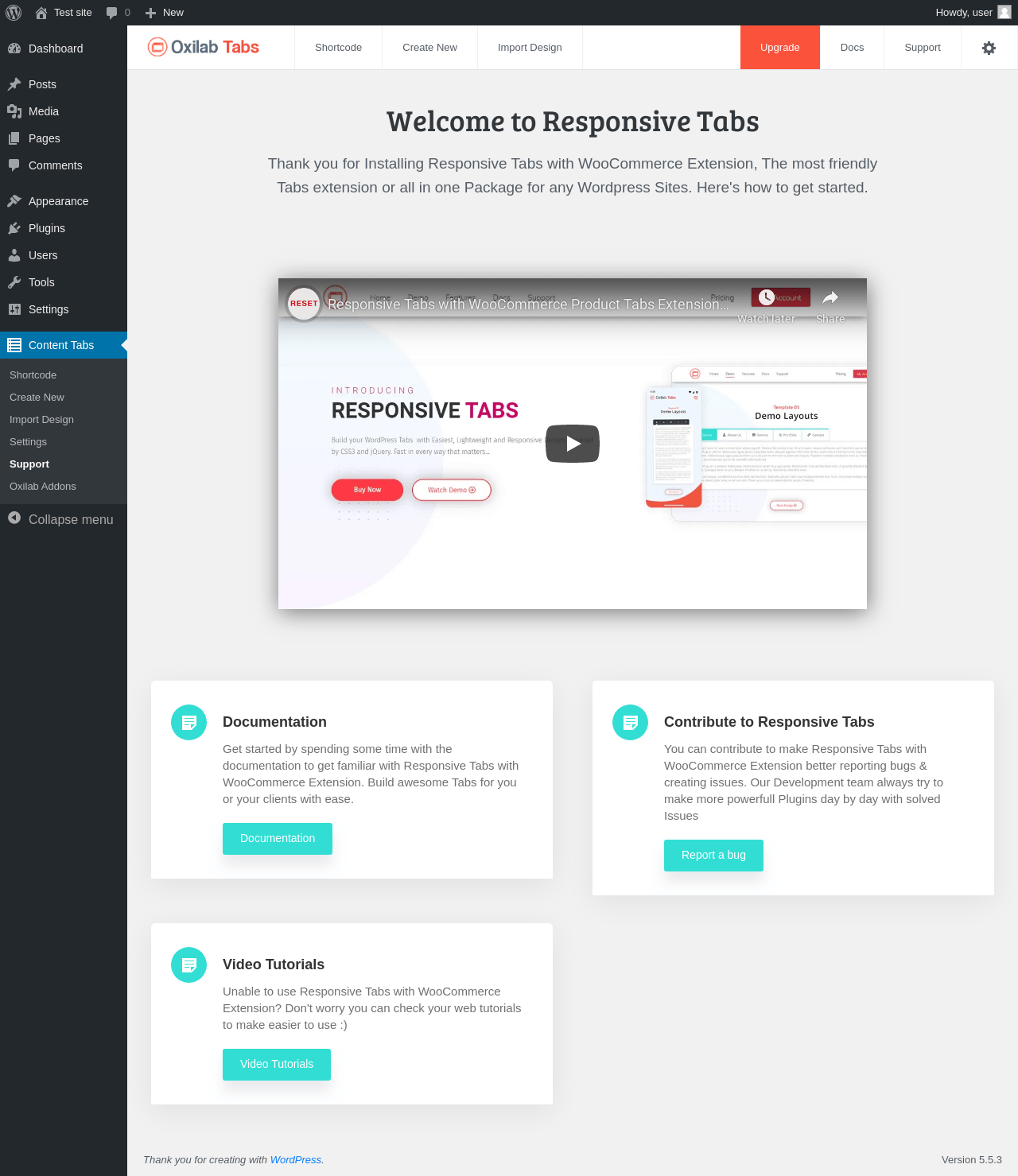The image size is (1018, 1176).
Task: Open Shortcode submenu in sidebar
Action: click(64, 375)
